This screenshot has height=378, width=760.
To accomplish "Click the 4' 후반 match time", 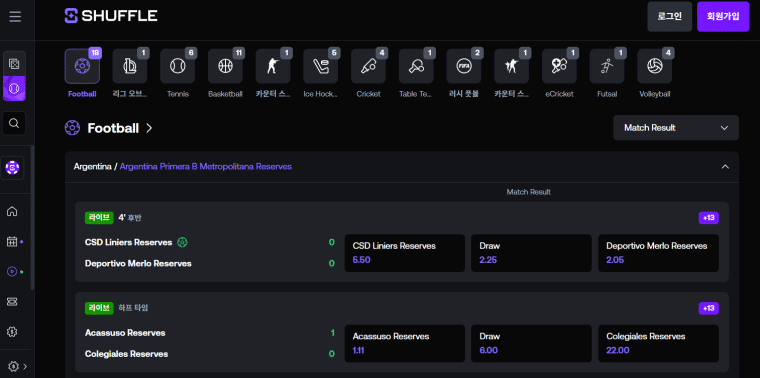I will 130,218.
